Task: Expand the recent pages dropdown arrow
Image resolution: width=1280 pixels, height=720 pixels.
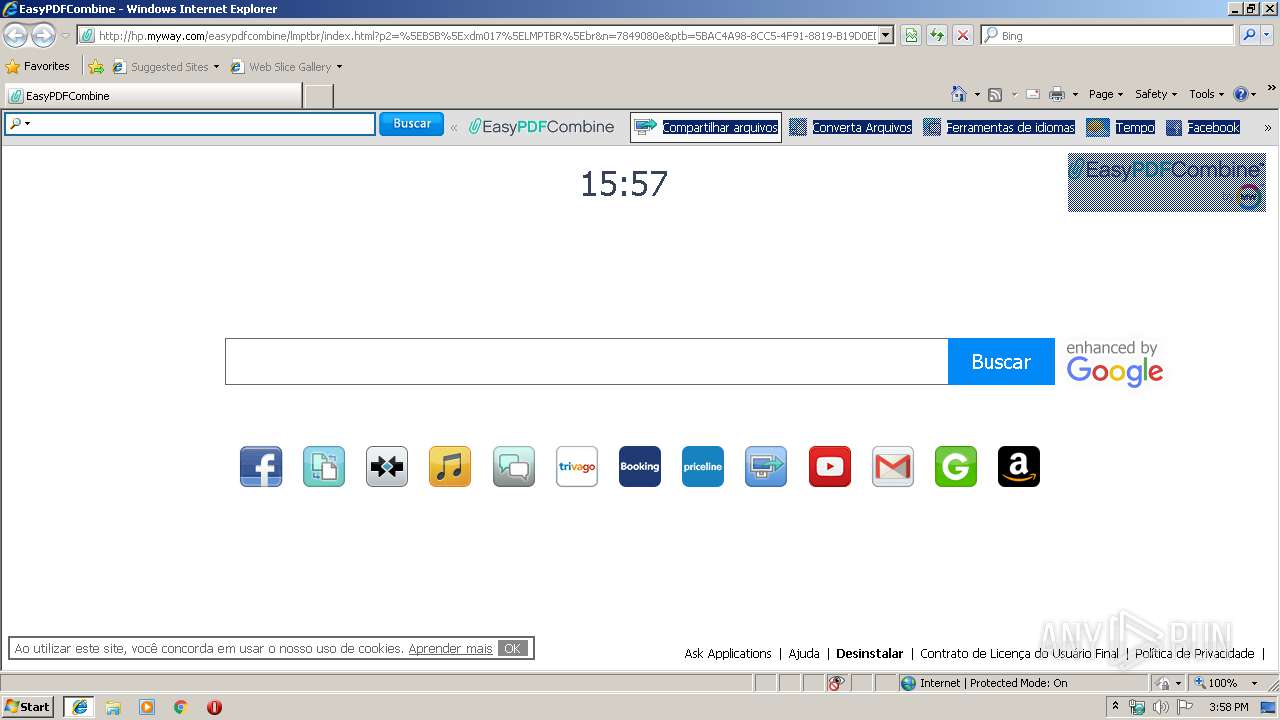Action: [65, 36]
